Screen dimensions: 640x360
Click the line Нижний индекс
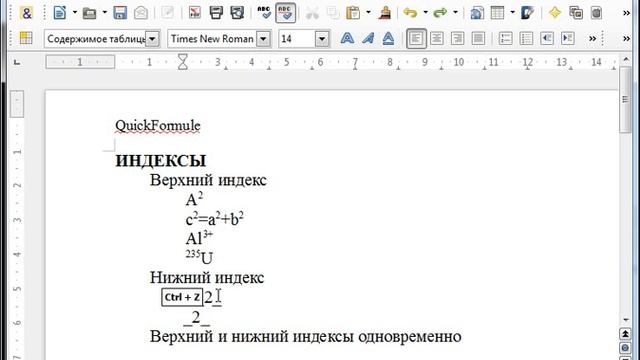207,278
